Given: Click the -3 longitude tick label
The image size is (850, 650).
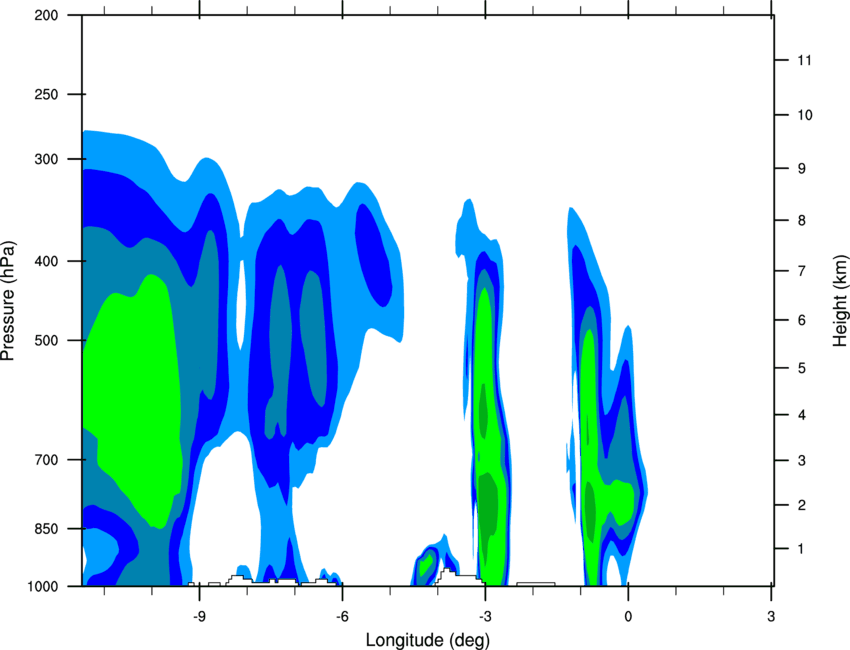Looking at the screenshot, I should pos(485,617).
